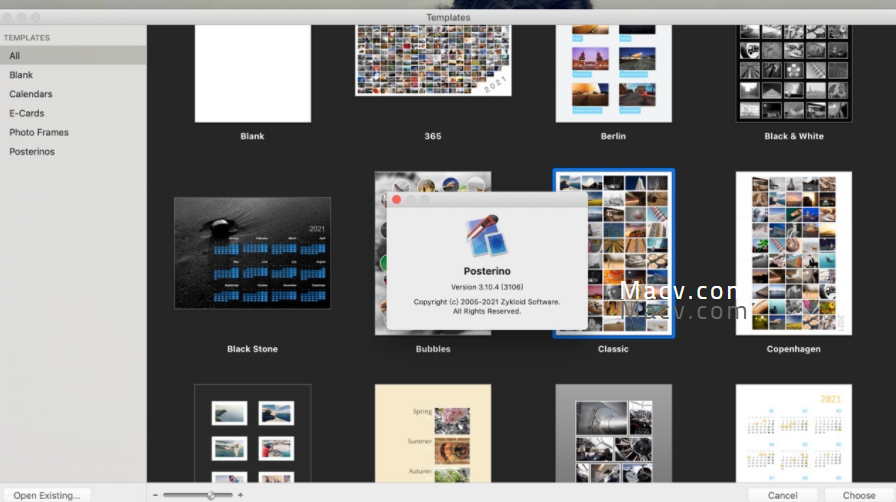Viewport: 896px width, 502px height.
Task: Click the Black Stone template label
Action: [253, 349]
